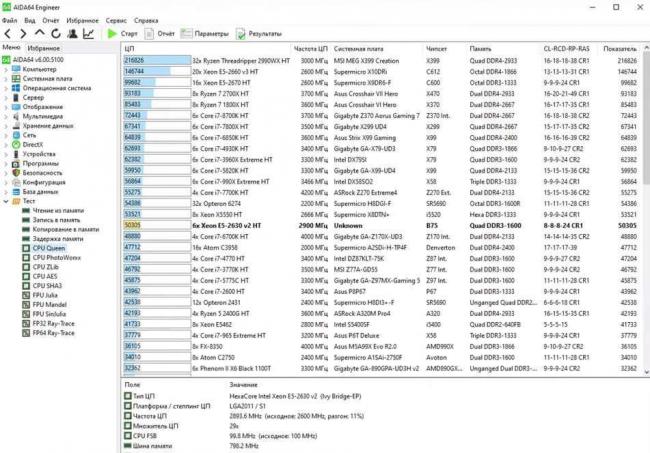Select the Программы tree icon
Viewport: 650px width, 453px height.
tap(16, 163)
